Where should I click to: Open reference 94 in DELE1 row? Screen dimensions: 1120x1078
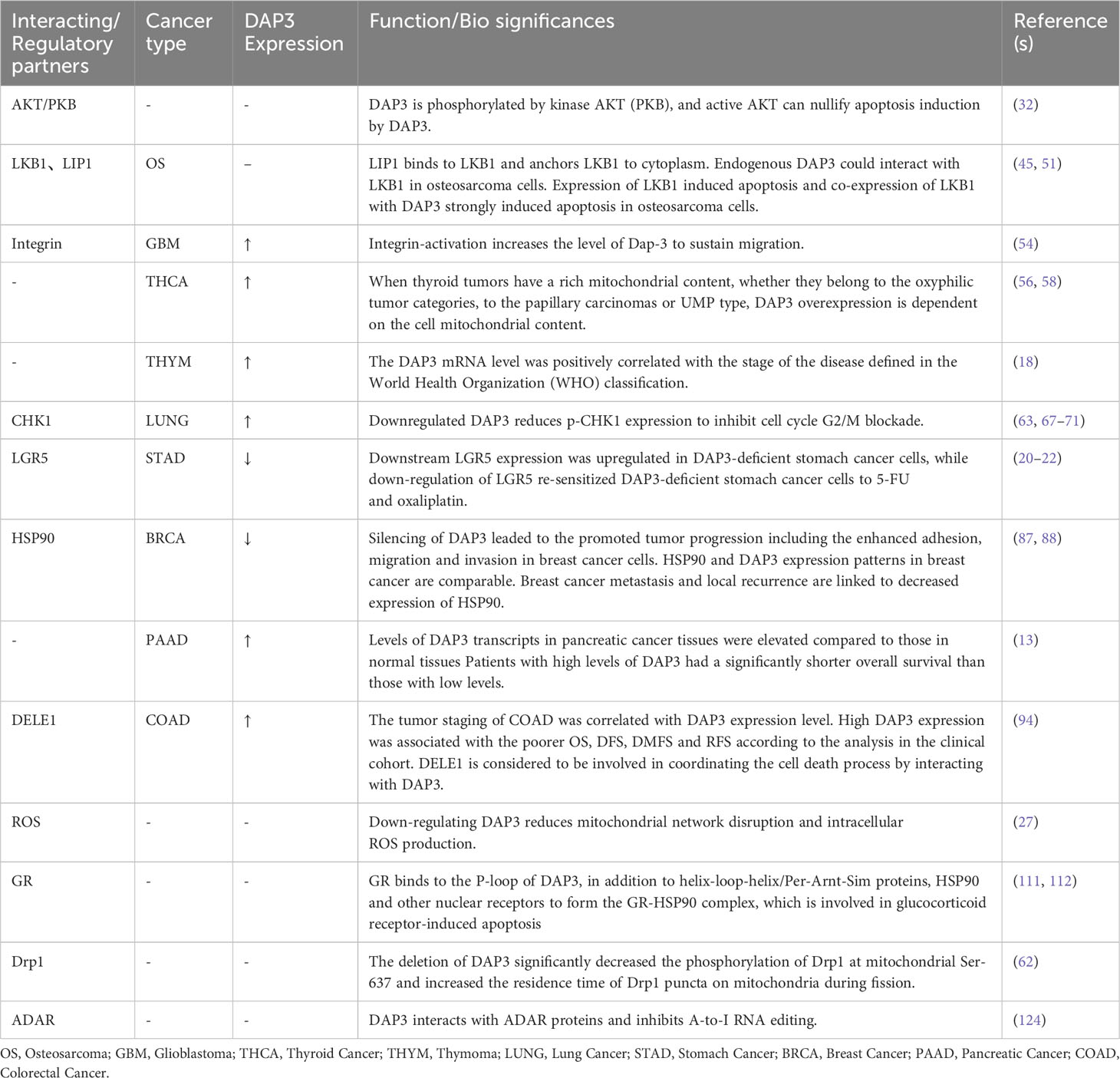1026,720
